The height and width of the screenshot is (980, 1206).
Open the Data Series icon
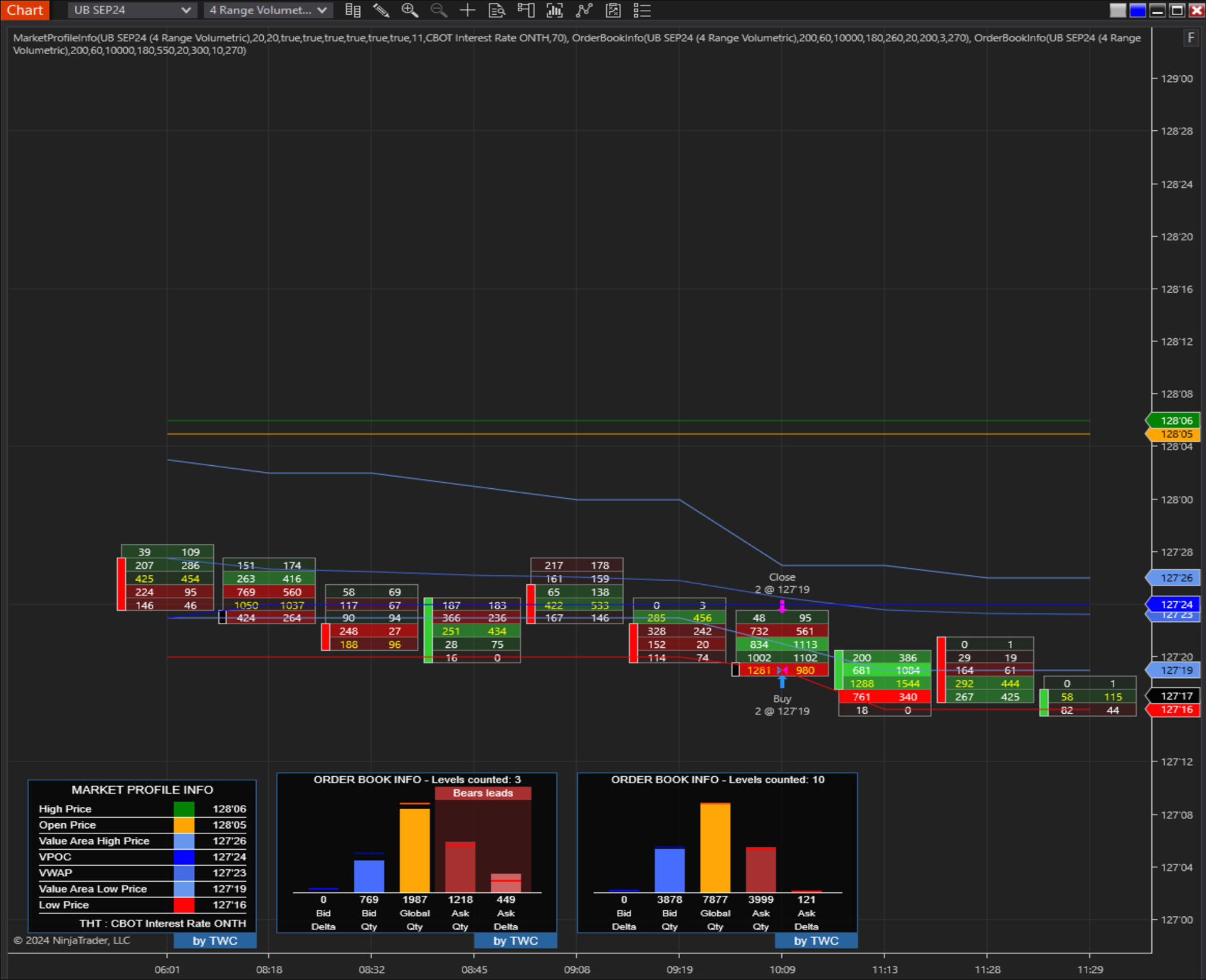(x=555, y=10)
